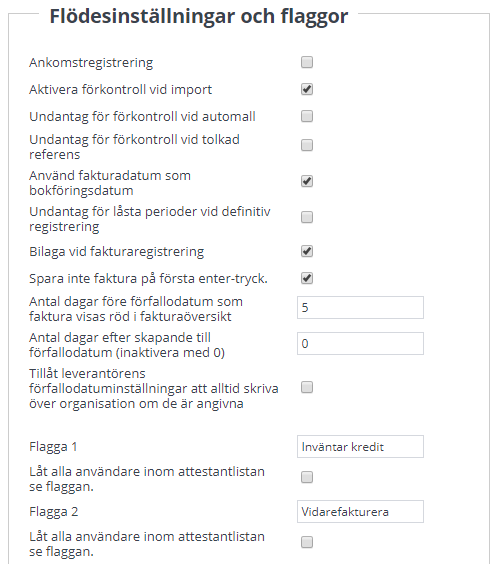Click the Bilaga vid fakturaregistrering label
Viewport: 499px width, 564px height.
click(117, 252)
